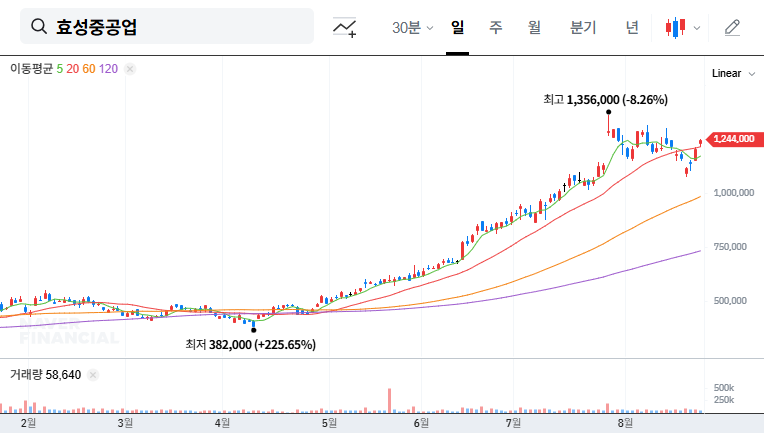
Task: Click the 1,000,000 price axis label
Action: 734,193
